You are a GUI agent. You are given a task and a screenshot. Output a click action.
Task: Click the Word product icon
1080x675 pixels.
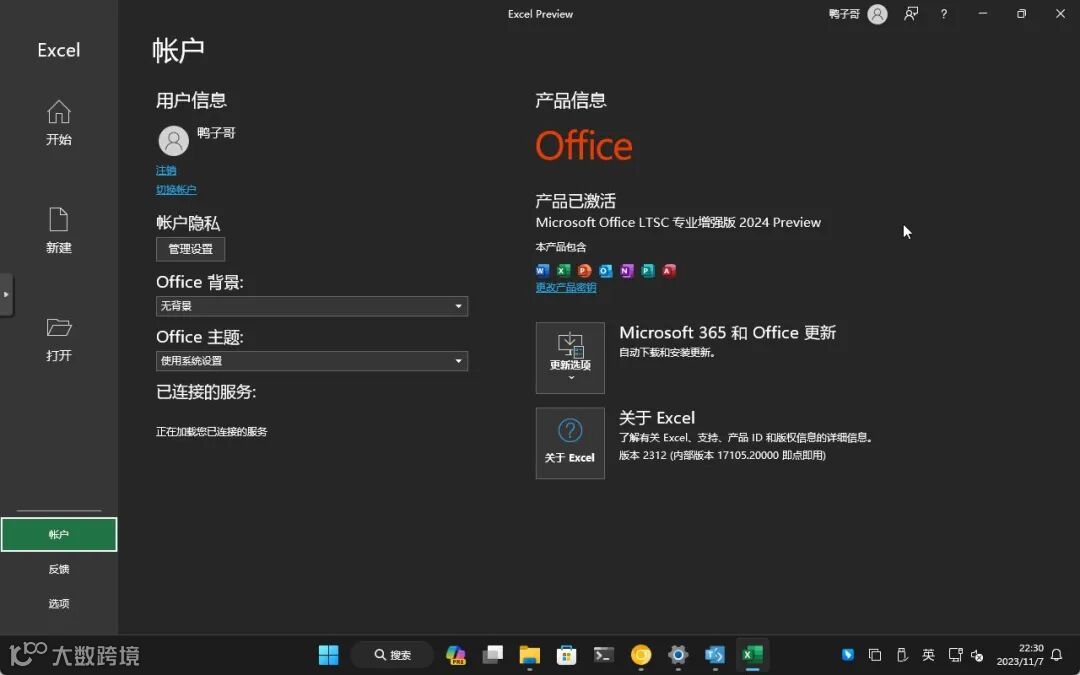543,270
